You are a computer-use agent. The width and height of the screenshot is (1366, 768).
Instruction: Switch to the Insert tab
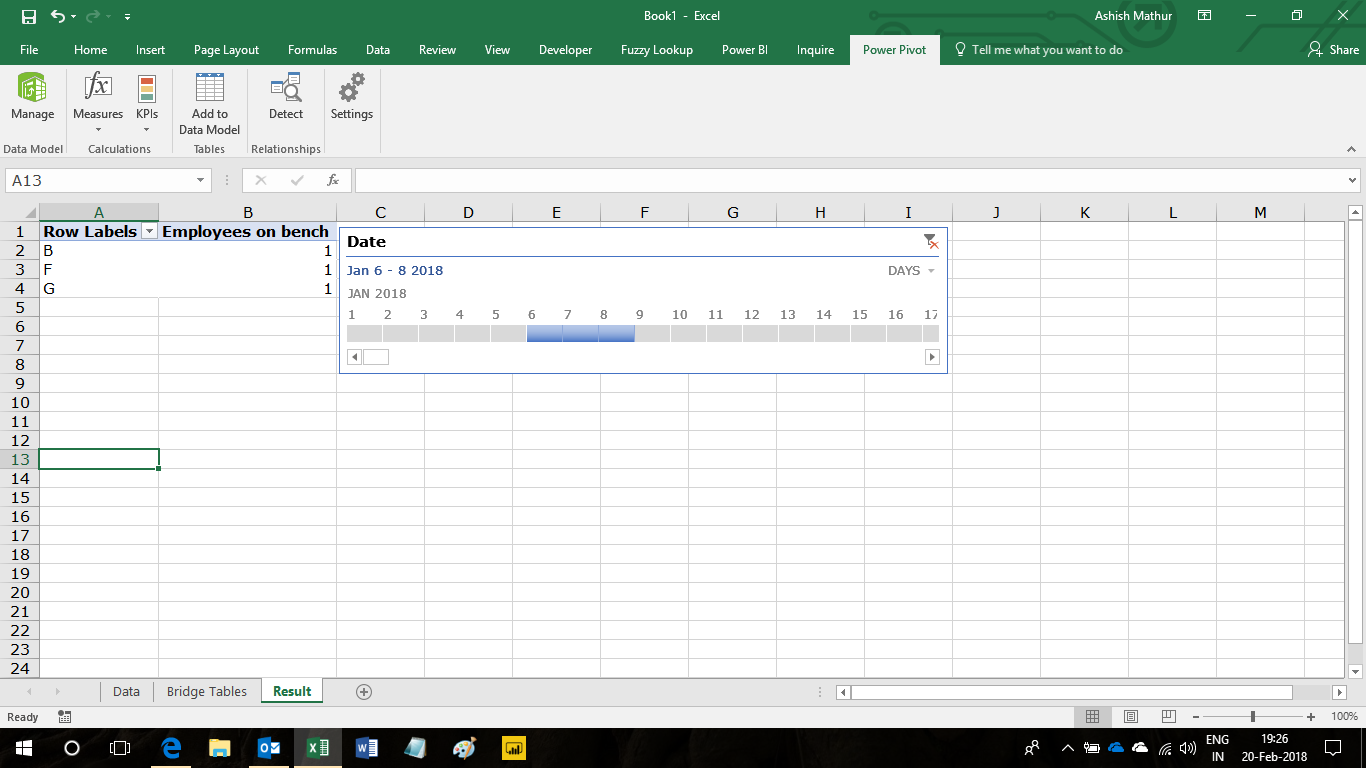point(150,50)
